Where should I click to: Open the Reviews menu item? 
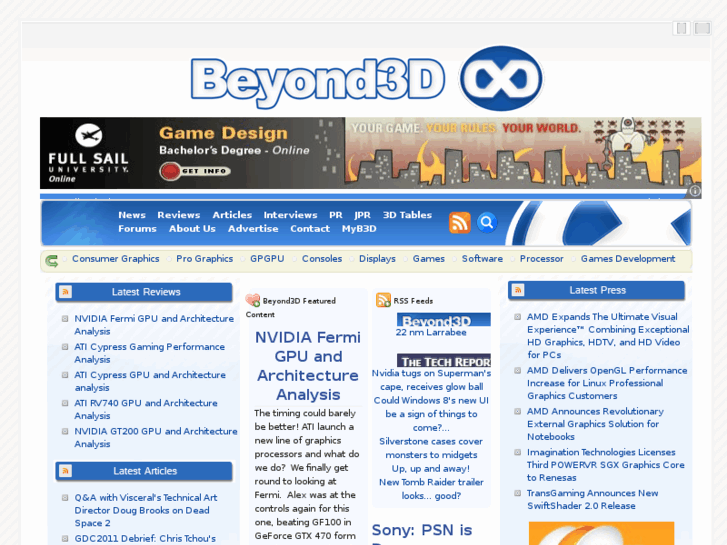[x=179, y=215]
